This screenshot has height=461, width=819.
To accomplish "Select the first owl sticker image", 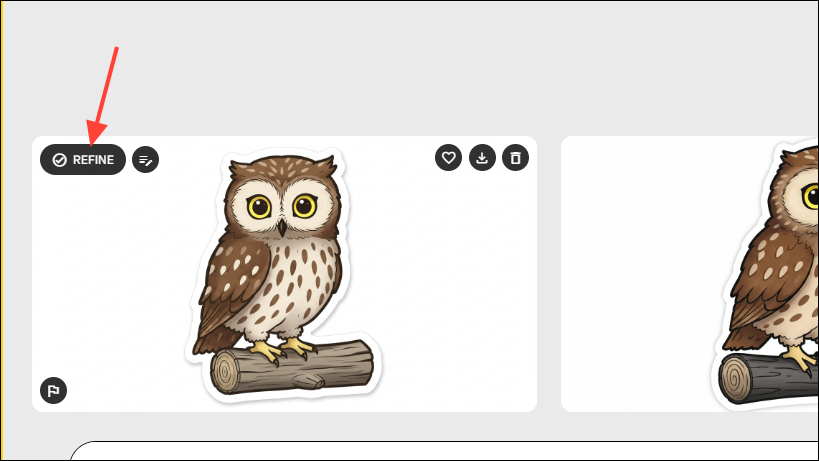I will (284, 274).
